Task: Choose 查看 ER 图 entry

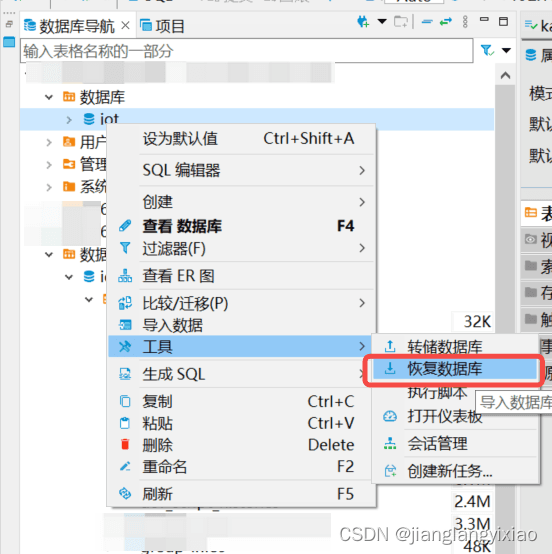Action: click(242, 276)
